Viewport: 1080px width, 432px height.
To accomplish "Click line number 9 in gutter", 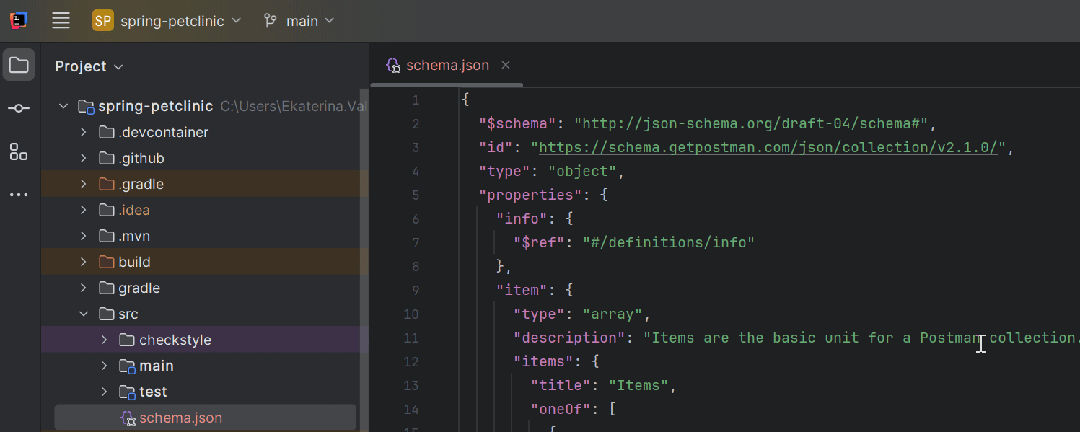I will pos(415,290).
